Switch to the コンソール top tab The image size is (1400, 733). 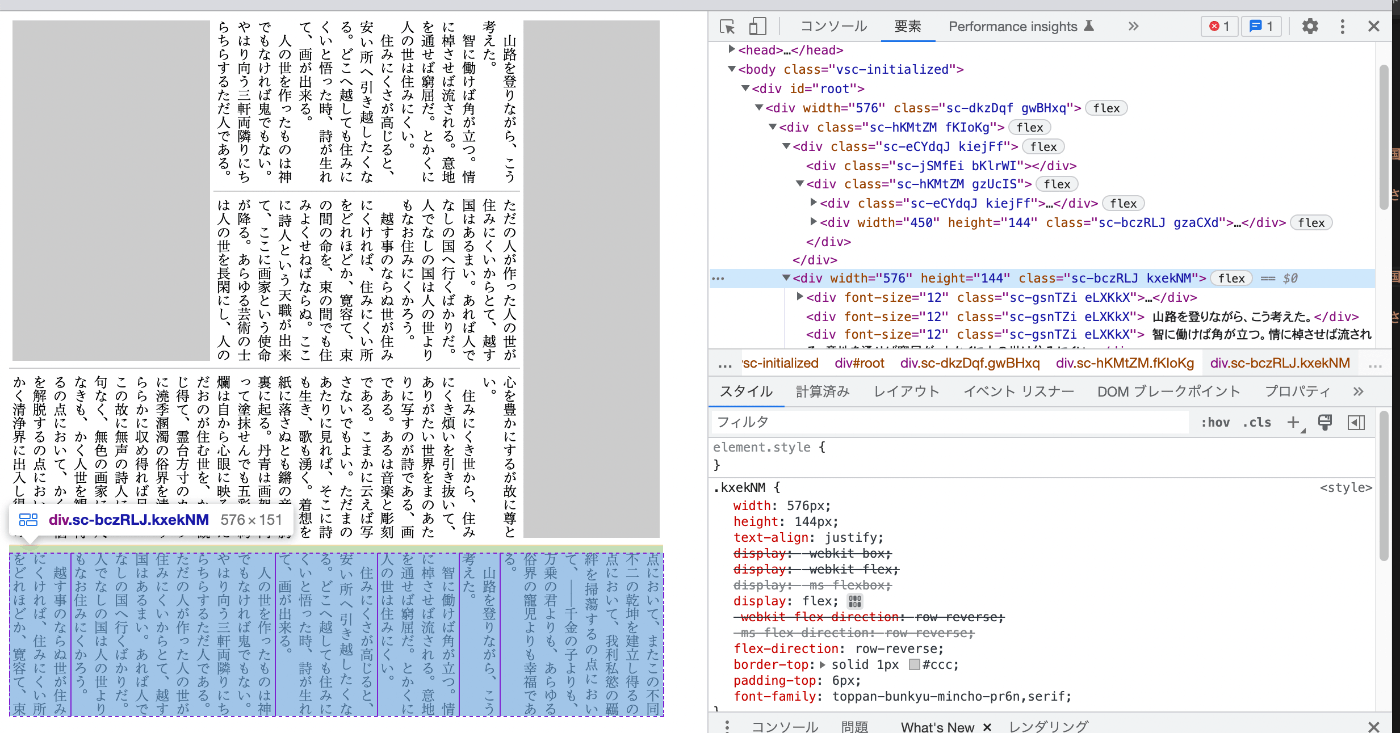coord(833,27)
